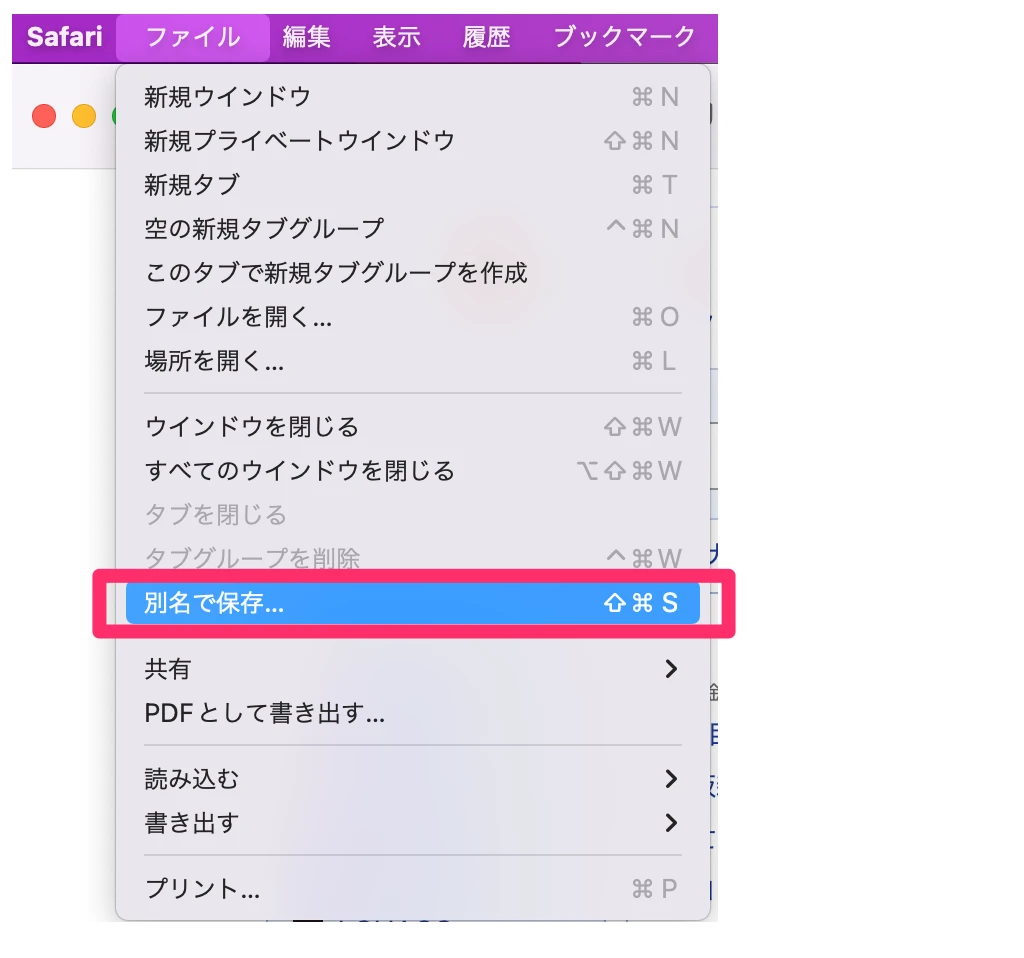Choose 新規ウインドウ from the menu
The height and width of the screenshot is (958, 1024).
(x=413, y=97)
